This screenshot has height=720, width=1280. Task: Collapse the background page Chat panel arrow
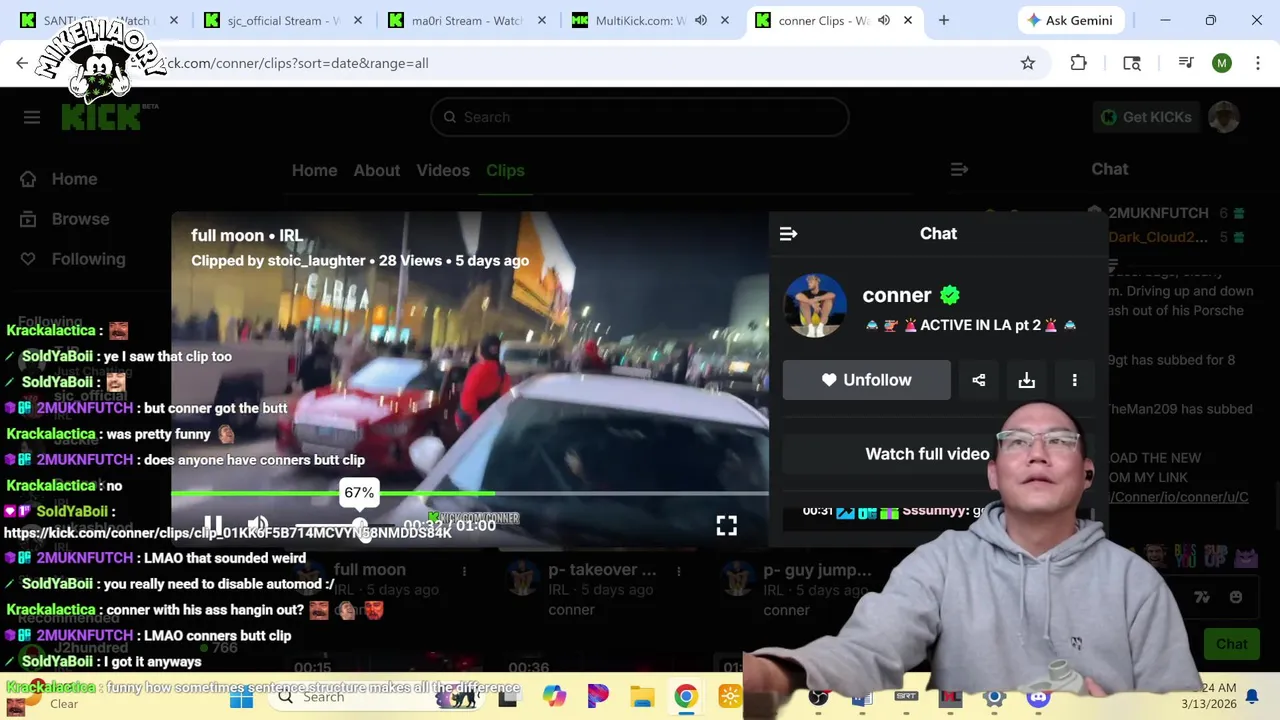tap(959, 170)
